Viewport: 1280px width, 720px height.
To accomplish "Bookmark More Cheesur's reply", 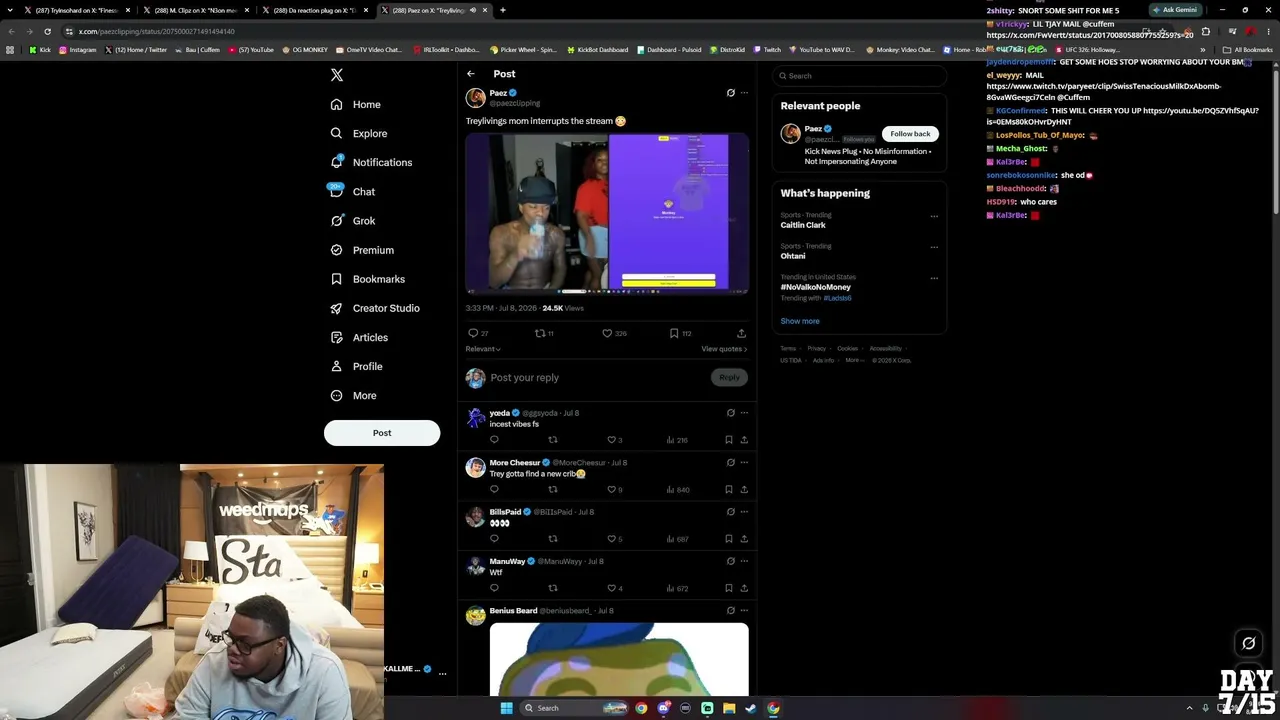I will [729, 489].
